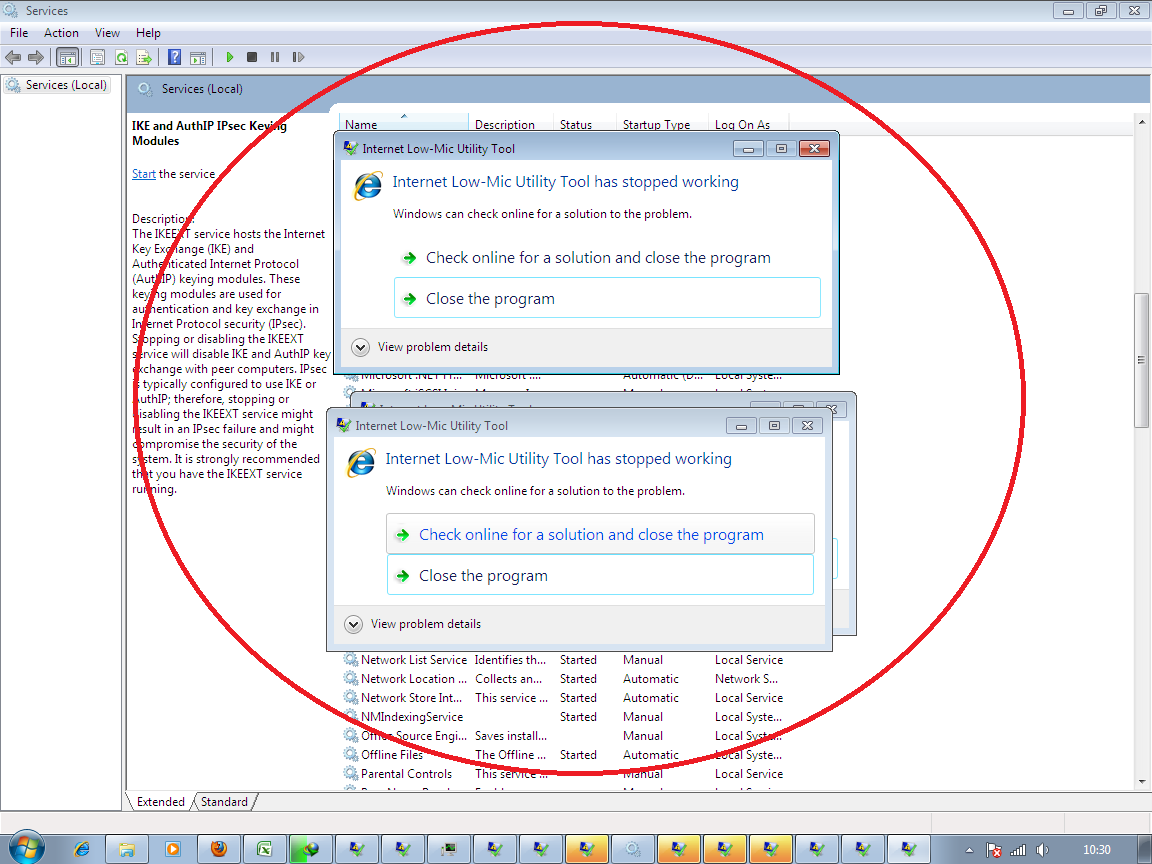Select the NMIndexingService row

pyautogui.click(x=564, y=717)
